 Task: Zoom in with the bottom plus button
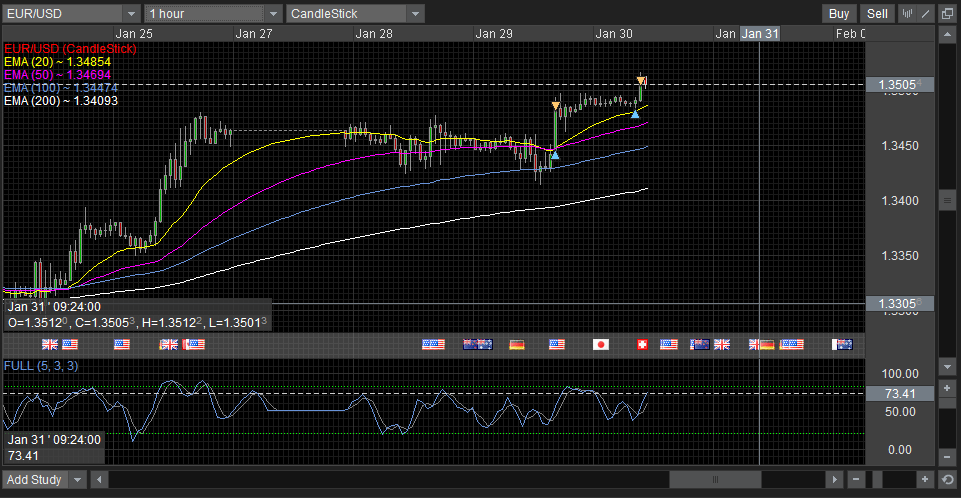coord(925,480)
